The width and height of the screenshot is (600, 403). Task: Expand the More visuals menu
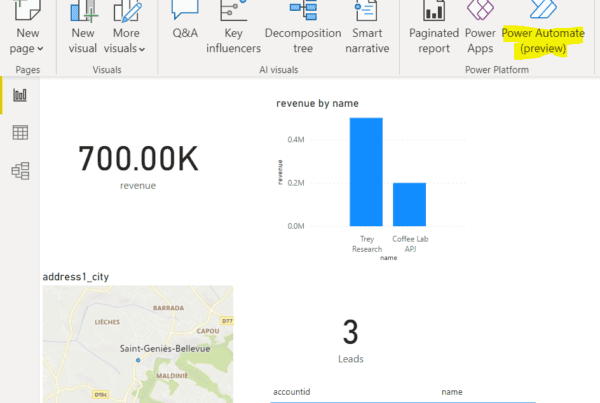125,27
